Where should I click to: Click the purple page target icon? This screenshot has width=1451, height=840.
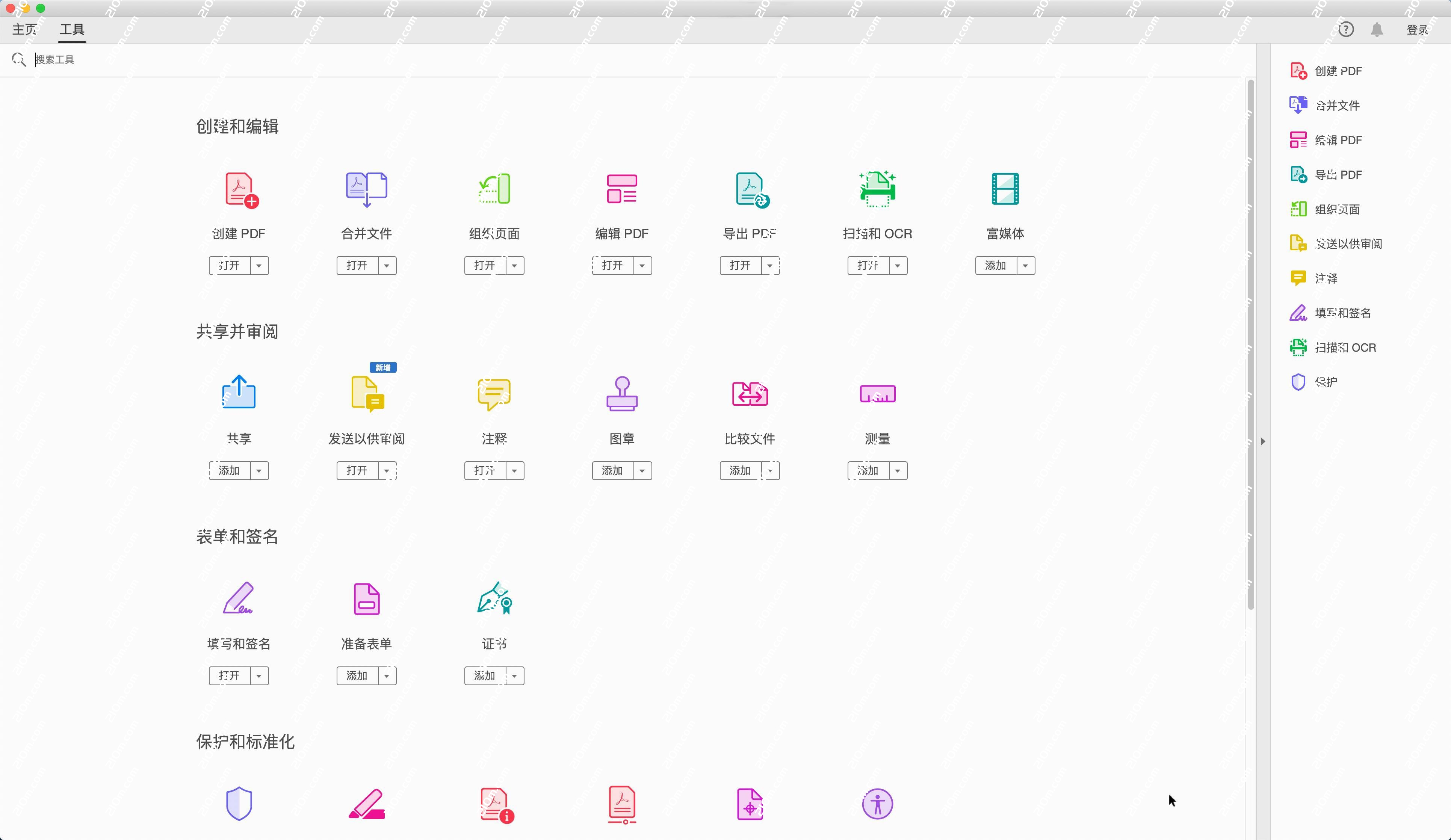750,804
